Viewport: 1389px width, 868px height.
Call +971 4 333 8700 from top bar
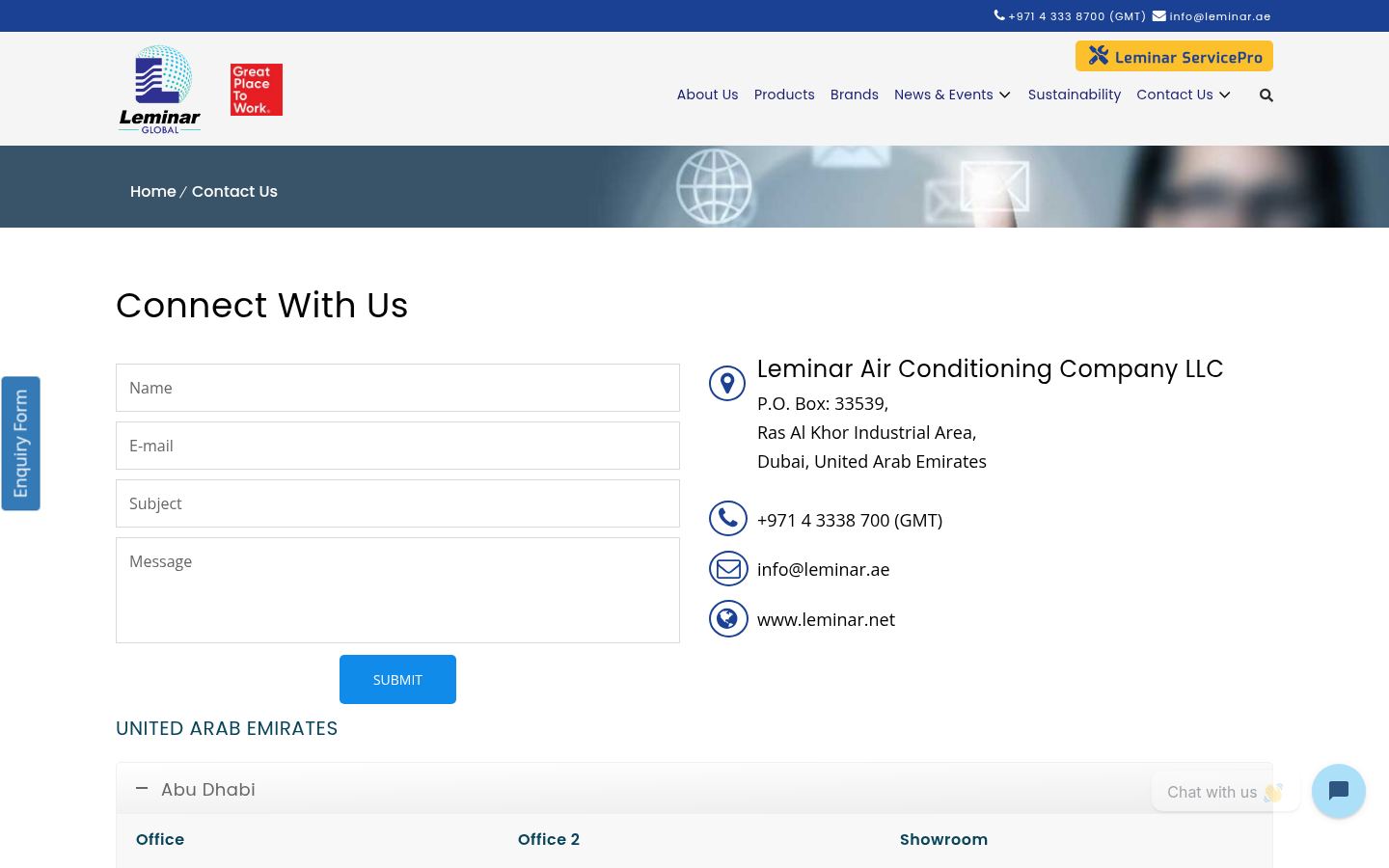point(1077,16)
